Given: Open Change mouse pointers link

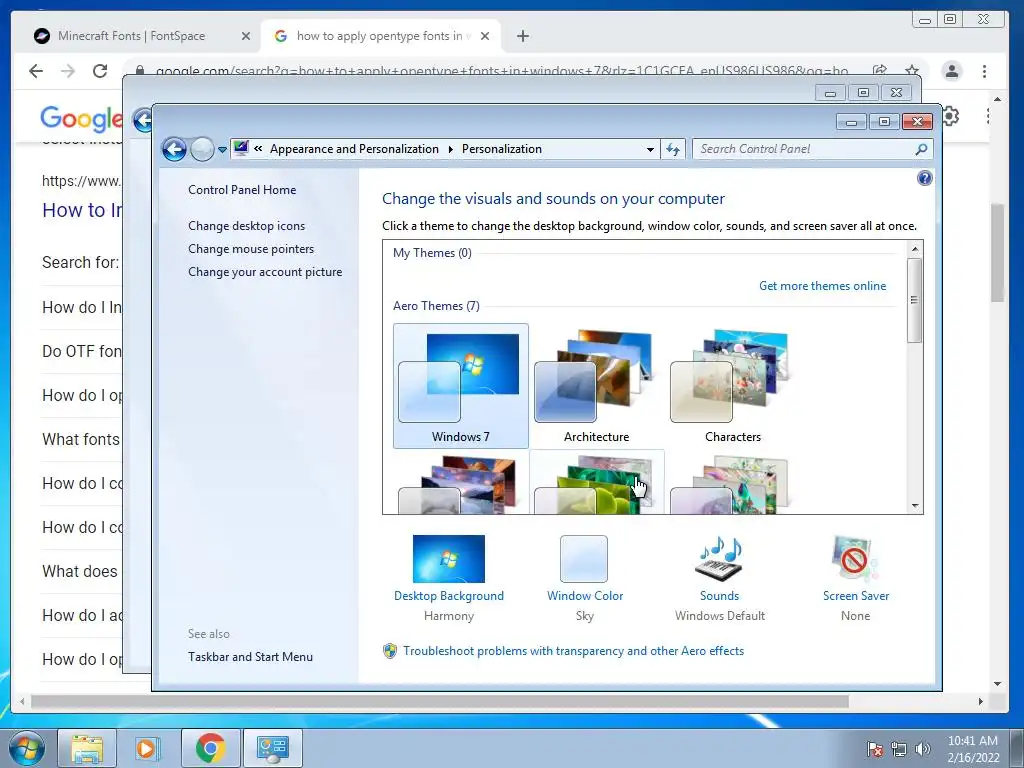Looking at the screenshot, I should pyautogui.click(x=251, y=249).
